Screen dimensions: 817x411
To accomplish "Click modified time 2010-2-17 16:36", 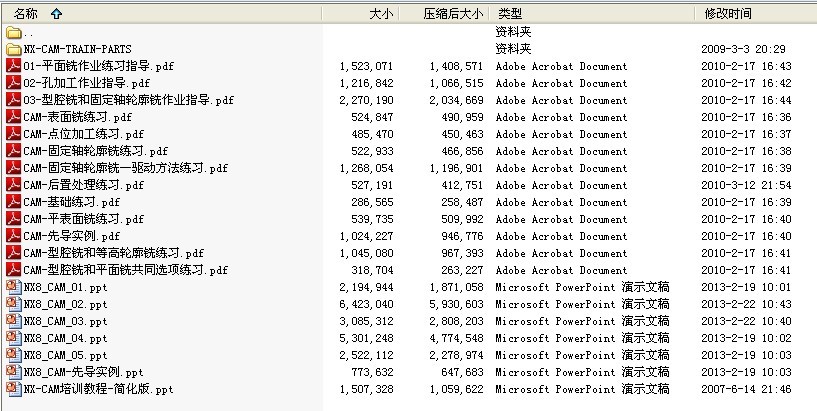I will click(x=746, y=117).
